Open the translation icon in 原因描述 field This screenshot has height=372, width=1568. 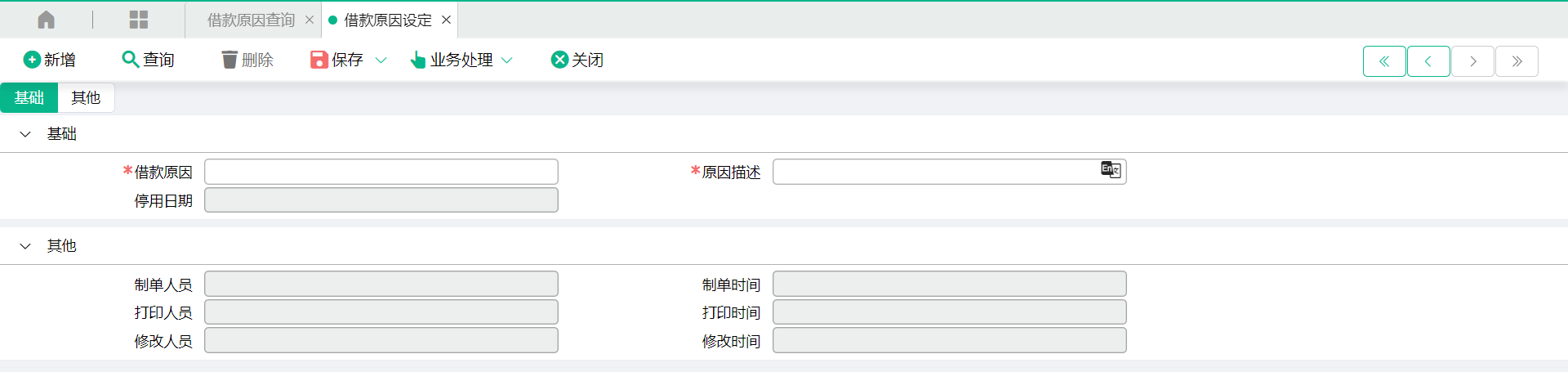click(x=1111, y=170)
